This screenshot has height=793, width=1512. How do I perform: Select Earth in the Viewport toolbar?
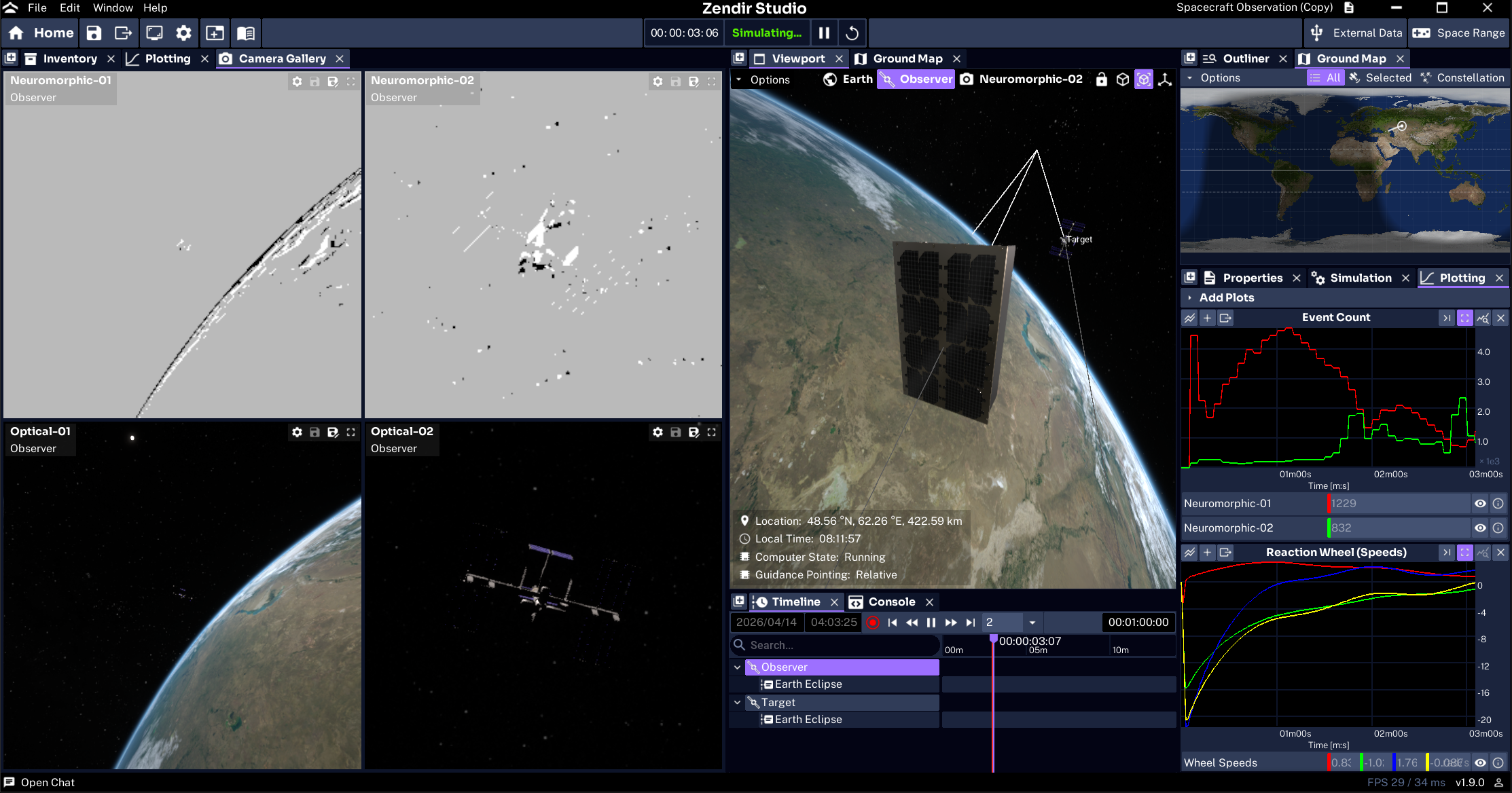848,79
